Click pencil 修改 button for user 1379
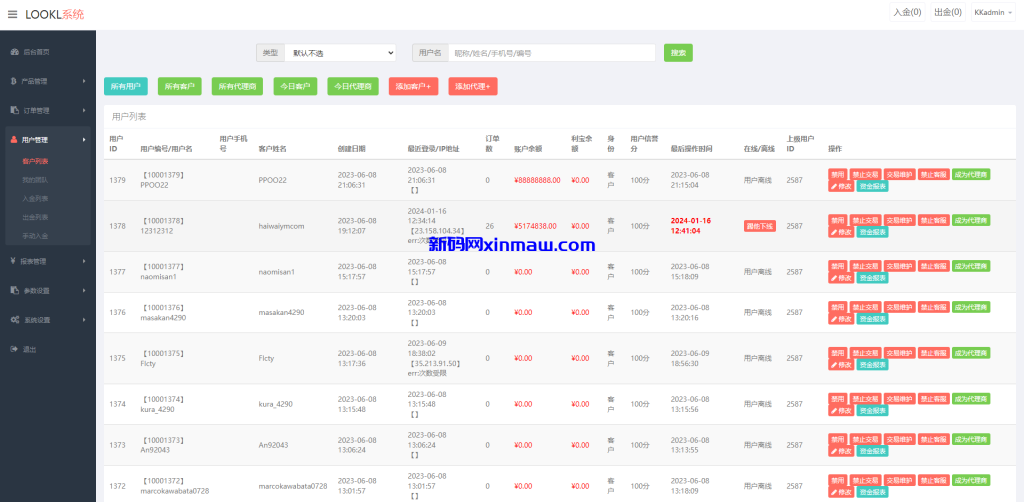Screen dimensions: 1024x502 (841, 186)
